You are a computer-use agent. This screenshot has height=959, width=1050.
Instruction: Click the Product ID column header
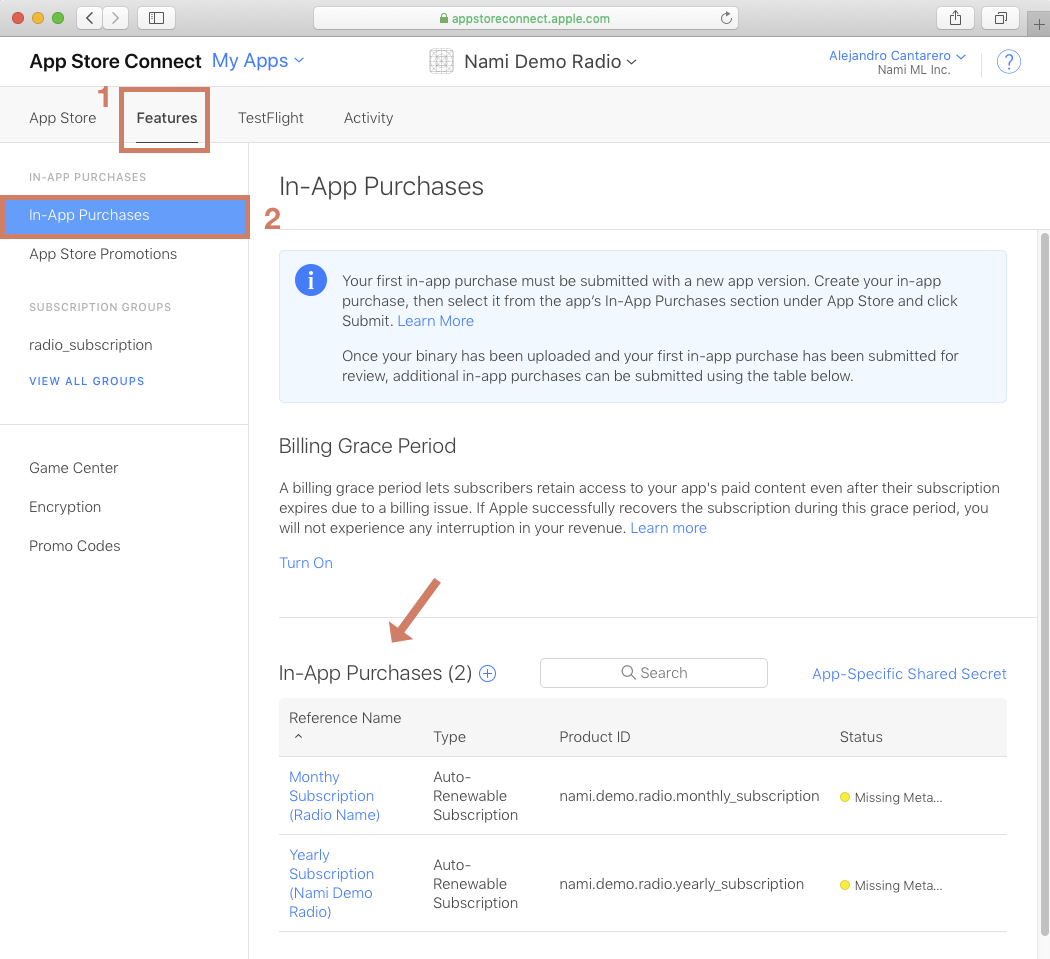click(x=595, y=737)
